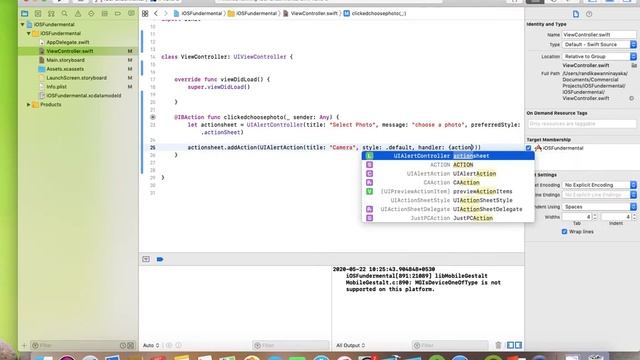640x360 pixels.
Task: Select JustPCAction autocomplete suggestion
Action: (448, 218)
